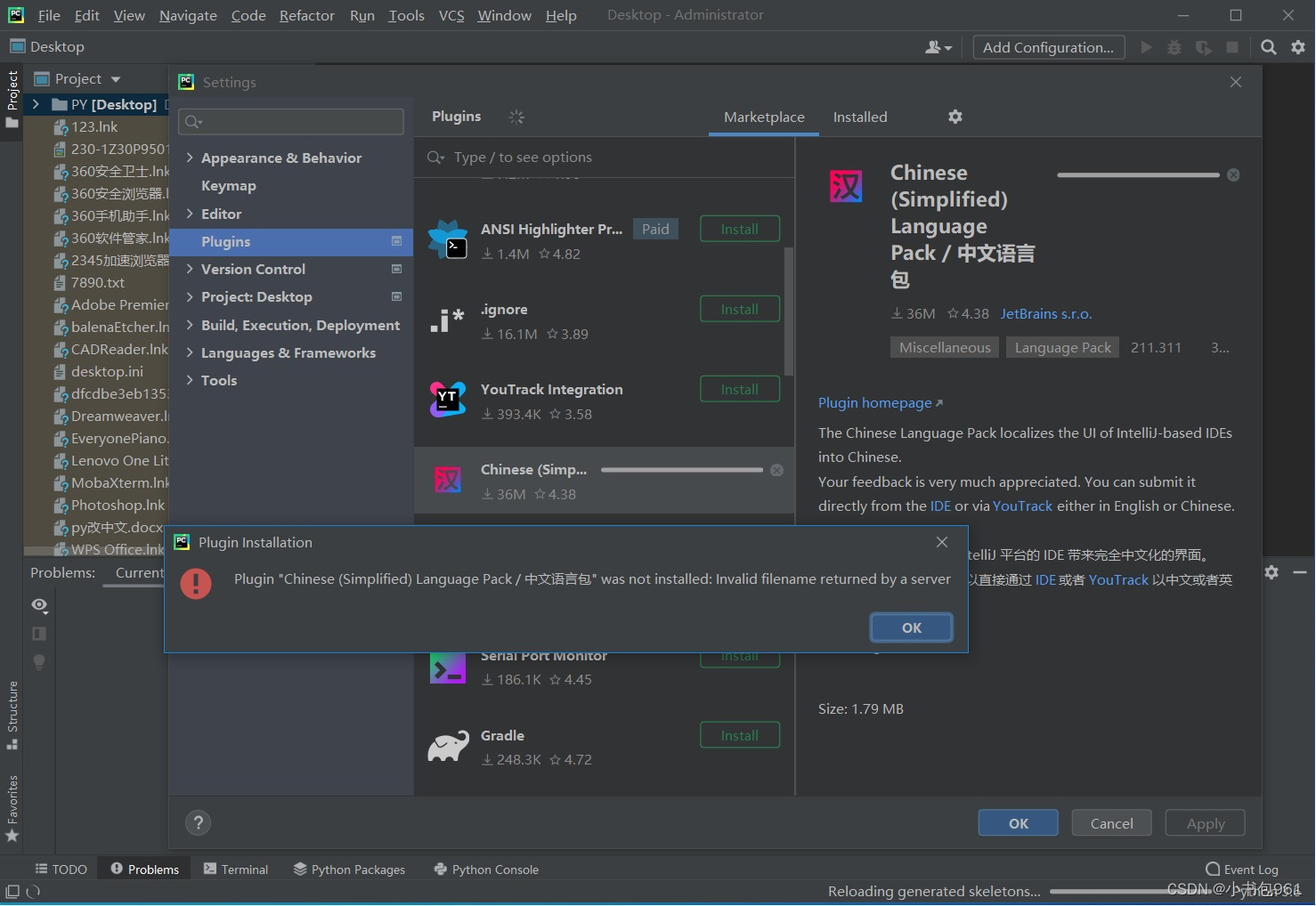
Task: Click the tool windows toggle icon bottom-left
Action: point(12,891)
